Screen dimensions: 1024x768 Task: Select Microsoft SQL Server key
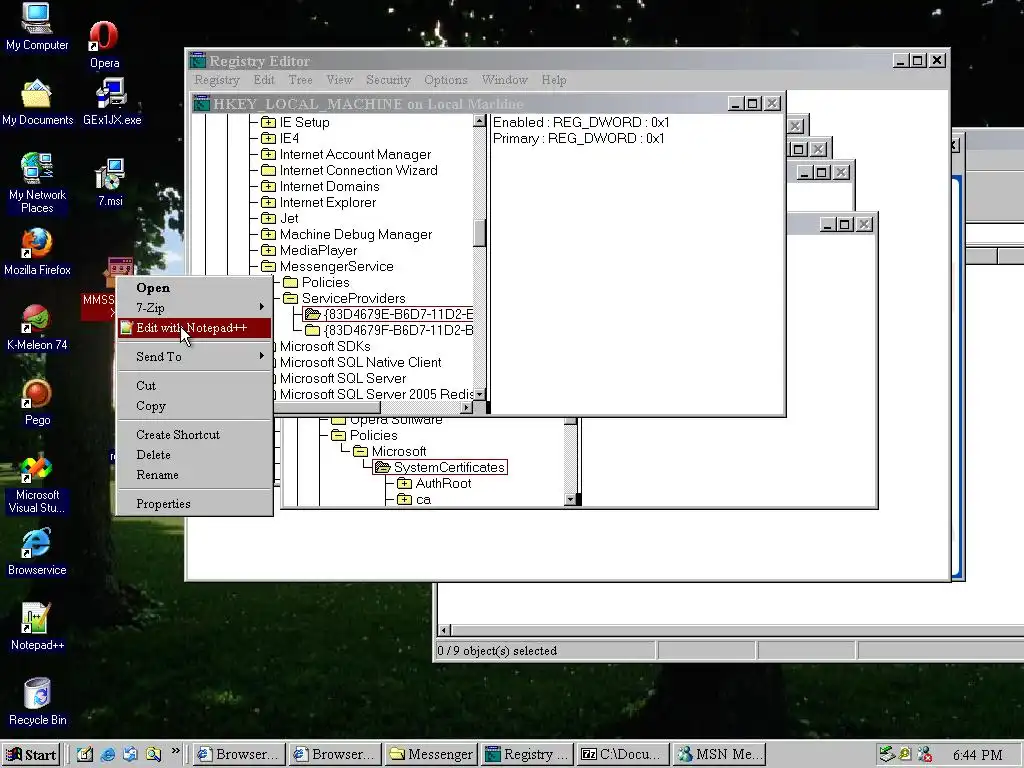343,378
